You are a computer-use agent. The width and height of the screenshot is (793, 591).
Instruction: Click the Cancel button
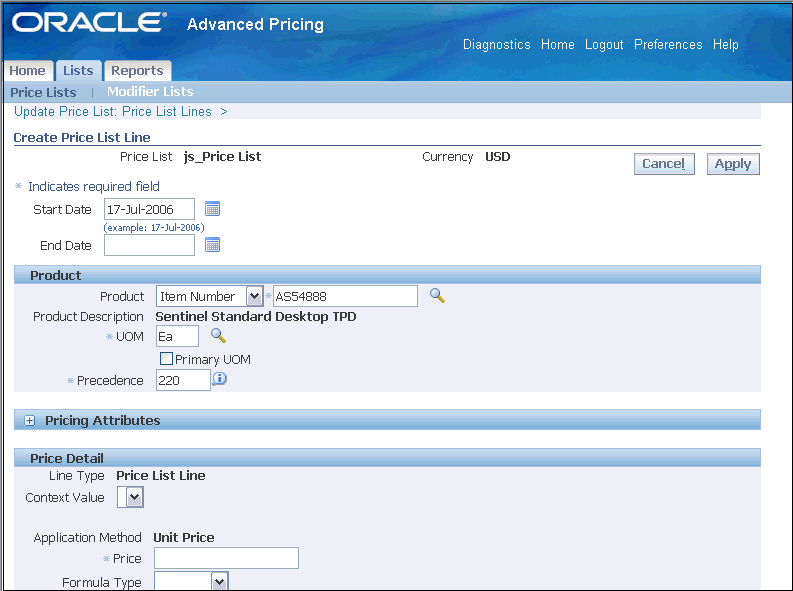[664, 164]
